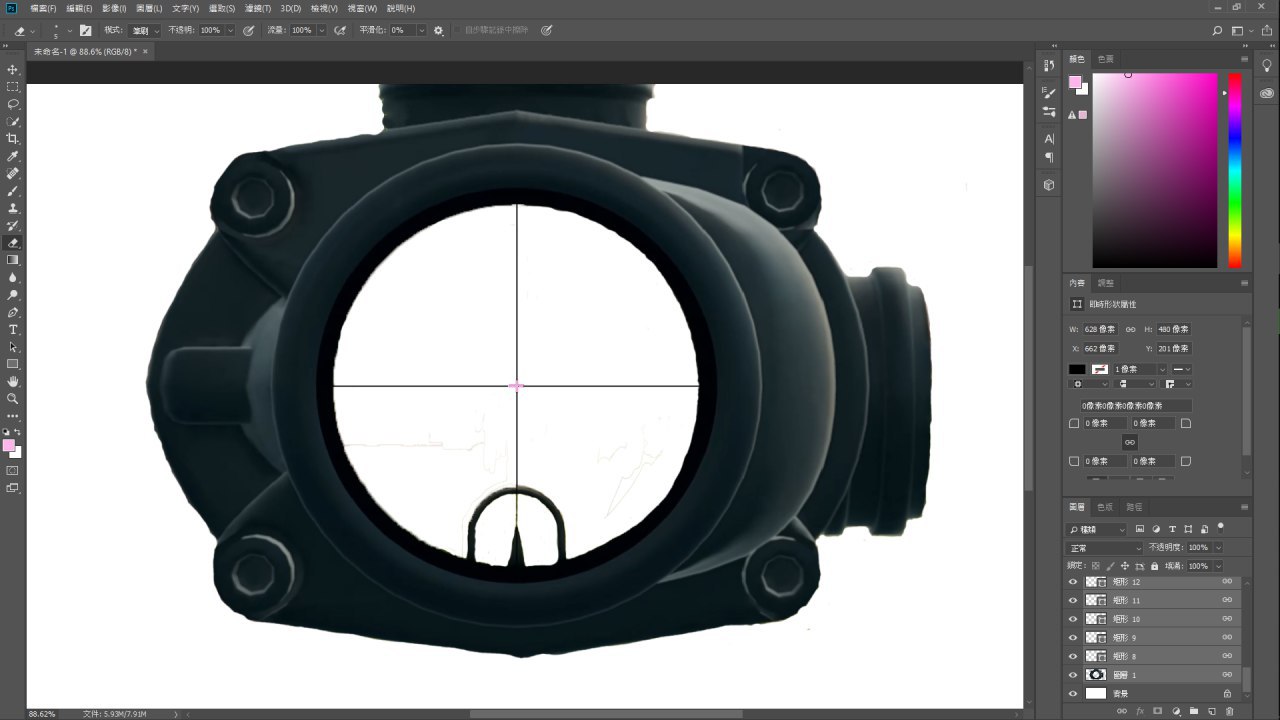Click the foreground color swatch in toolbox
This screenshot has width=1280, height=720.
click(x=9, y=445)
